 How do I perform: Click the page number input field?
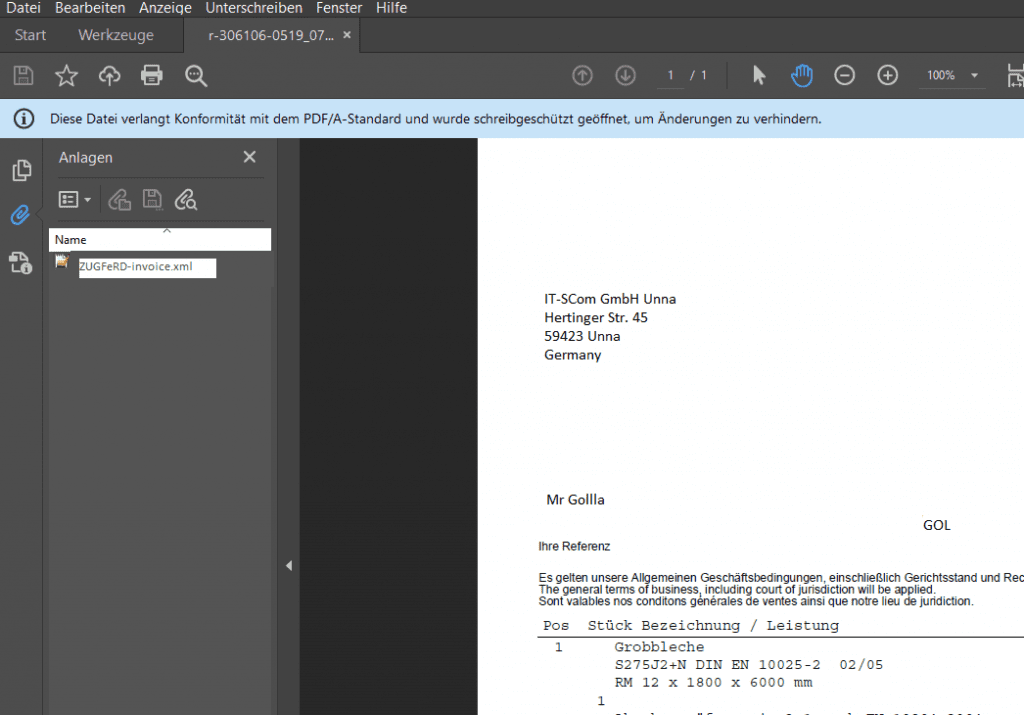pyautogui.click(x=670, y=76)
